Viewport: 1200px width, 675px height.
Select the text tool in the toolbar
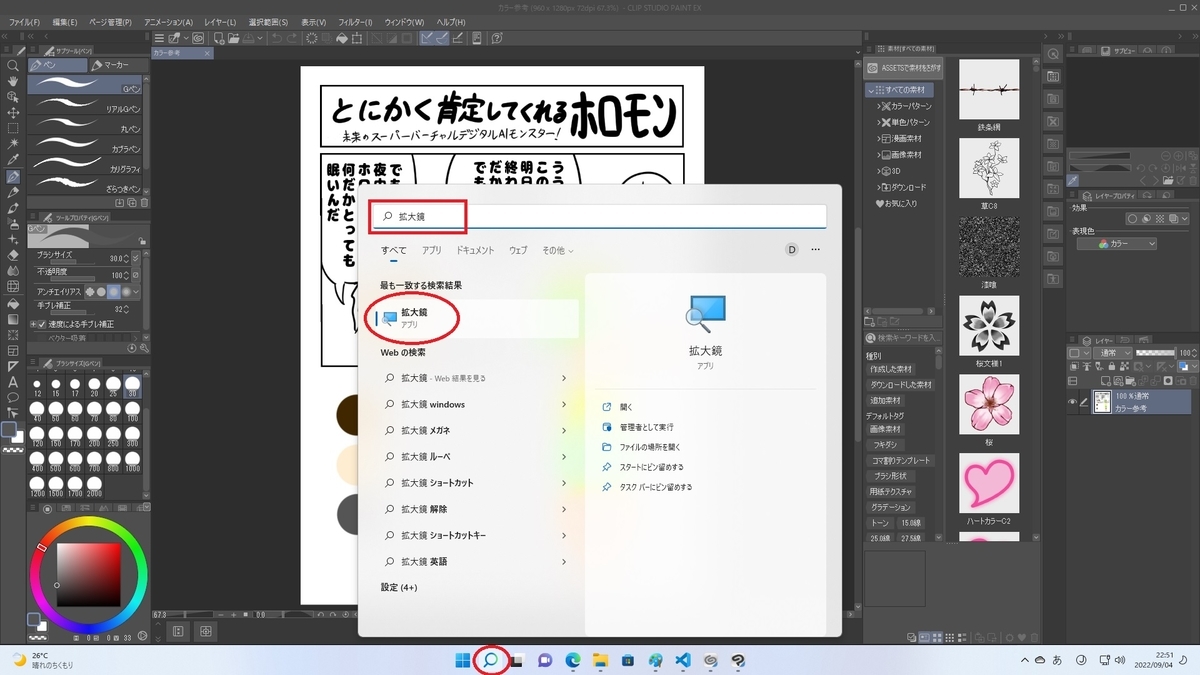pos(13,381)
